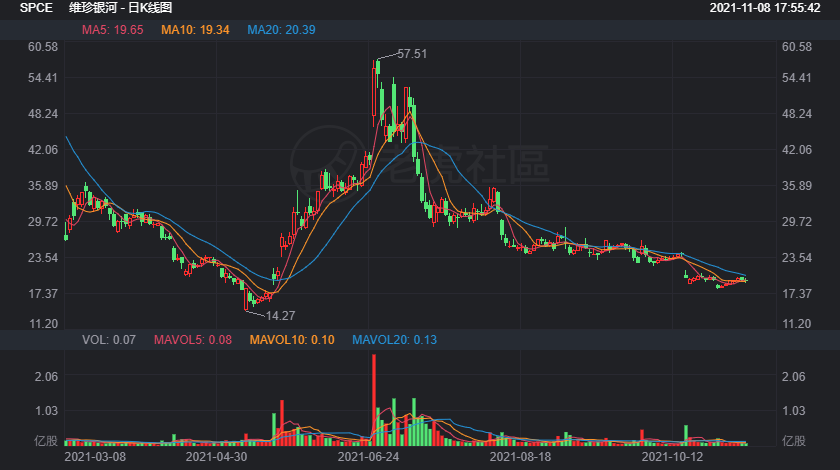Click the VOL: 0.07 volume label

click(109, 340)
